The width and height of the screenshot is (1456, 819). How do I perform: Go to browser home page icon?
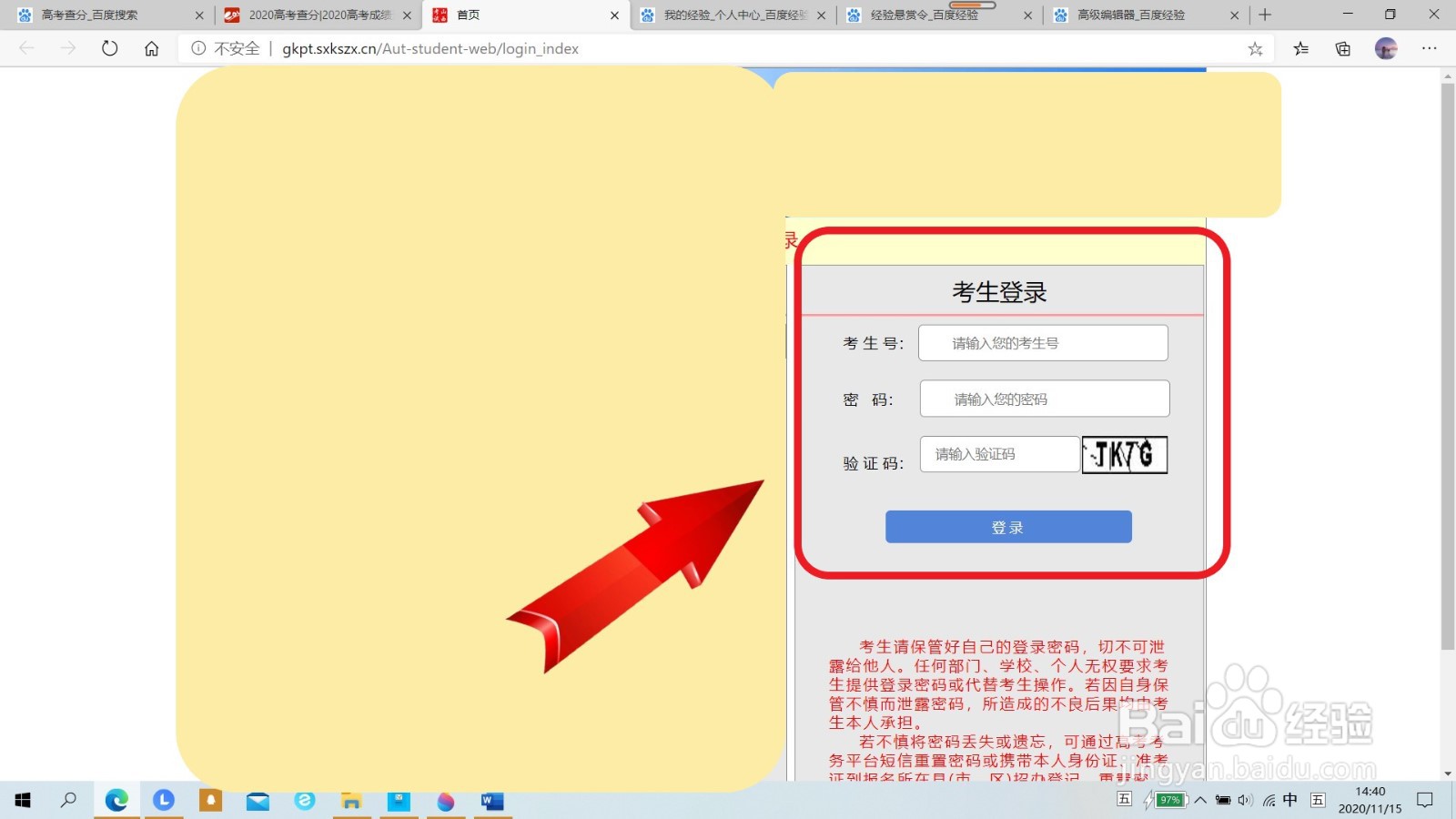(x=152, y=48)
